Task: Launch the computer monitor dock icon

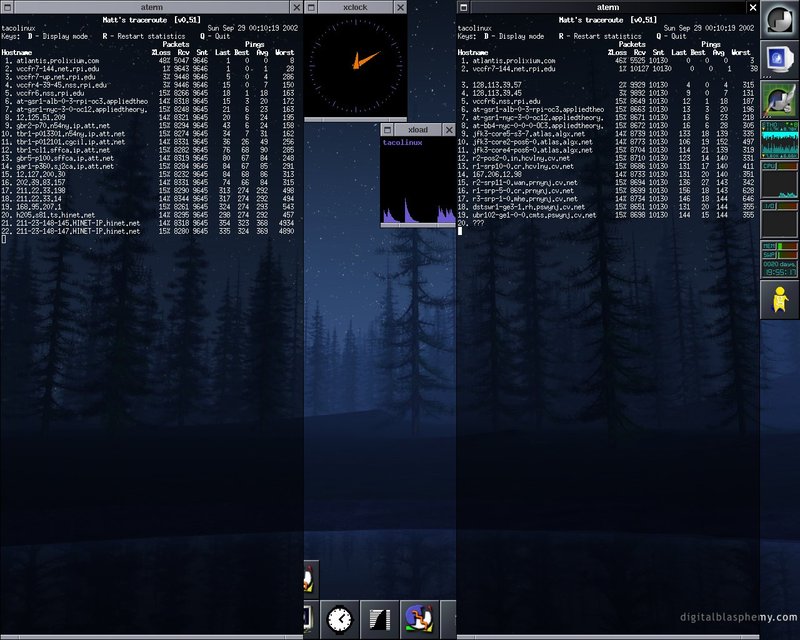Action: pos(780,59)
